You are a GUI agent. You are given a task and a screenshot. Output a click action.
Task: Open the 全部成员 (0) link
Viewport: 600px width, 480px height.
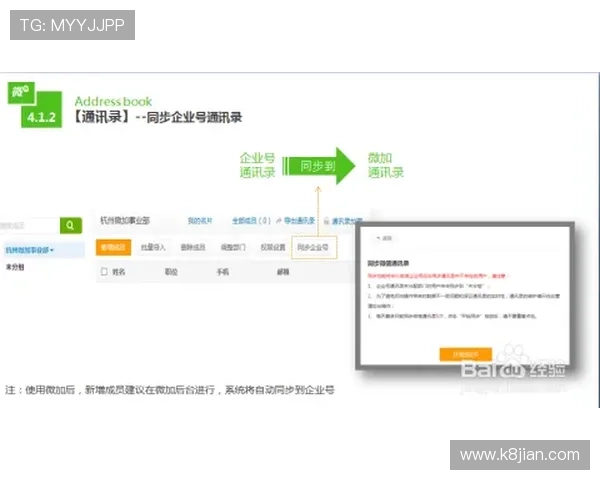[x=251, y=221]
